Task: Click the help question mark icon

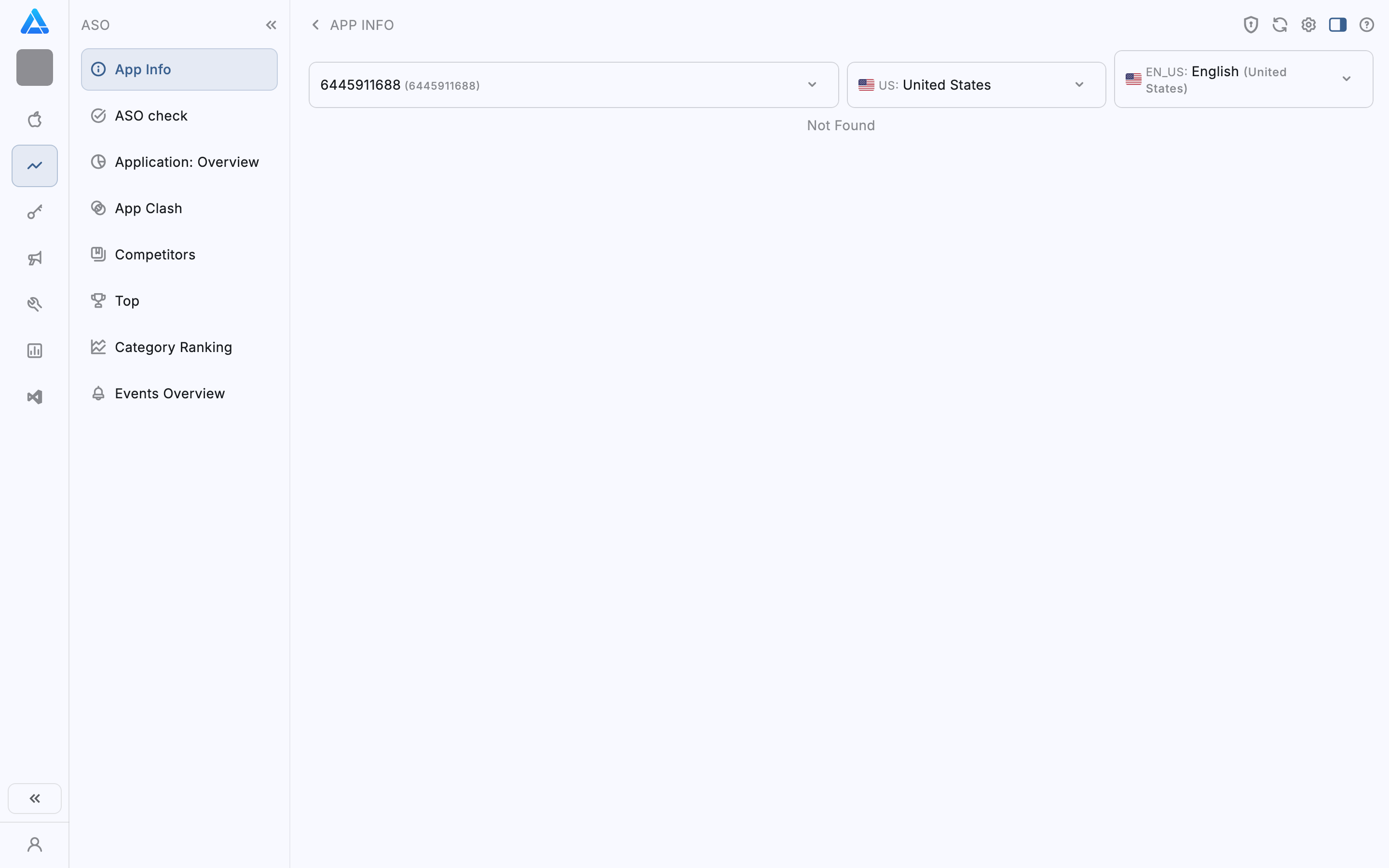Action: [1366, 25]
